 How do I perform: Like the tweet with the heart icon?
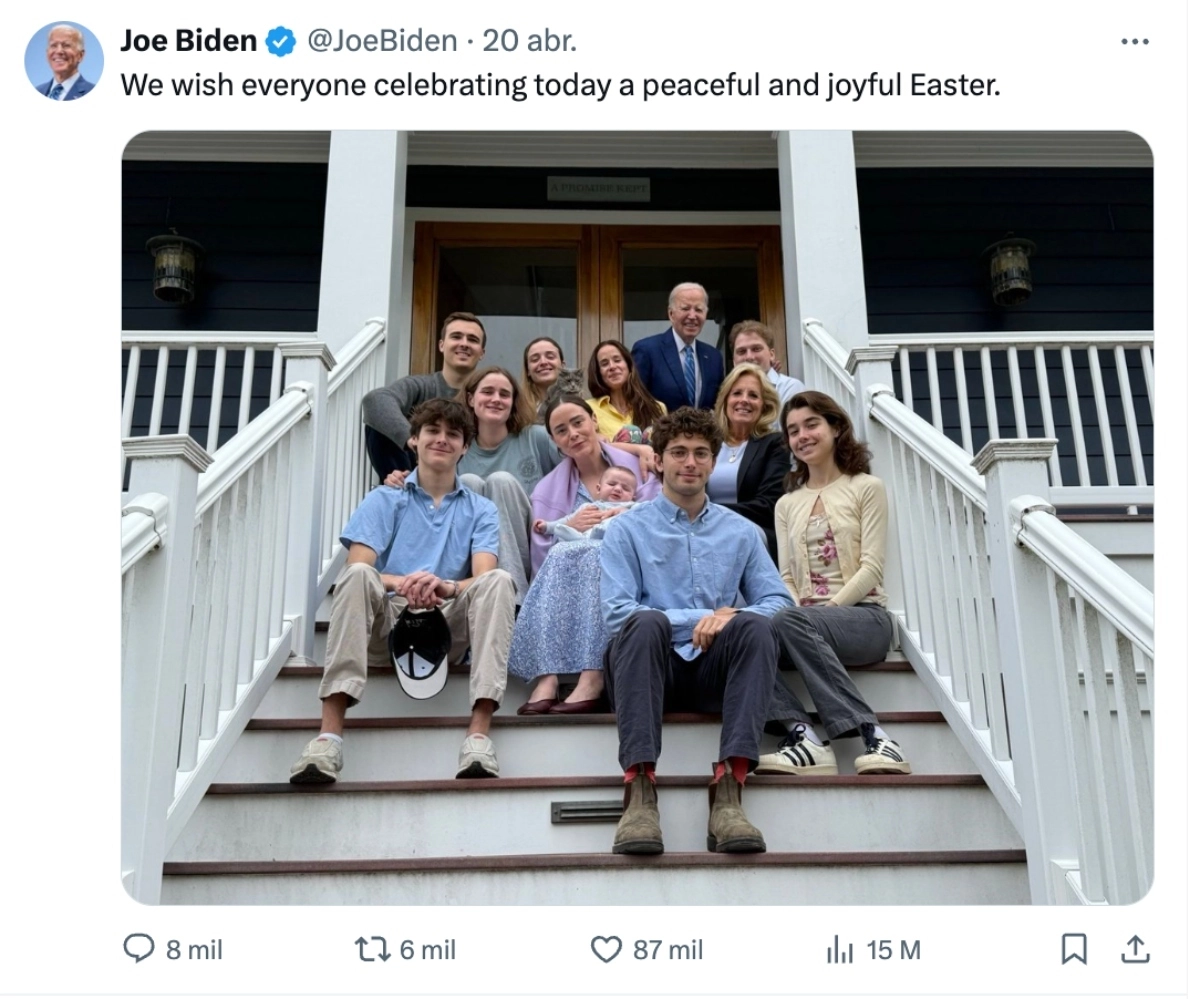point(606,949)
